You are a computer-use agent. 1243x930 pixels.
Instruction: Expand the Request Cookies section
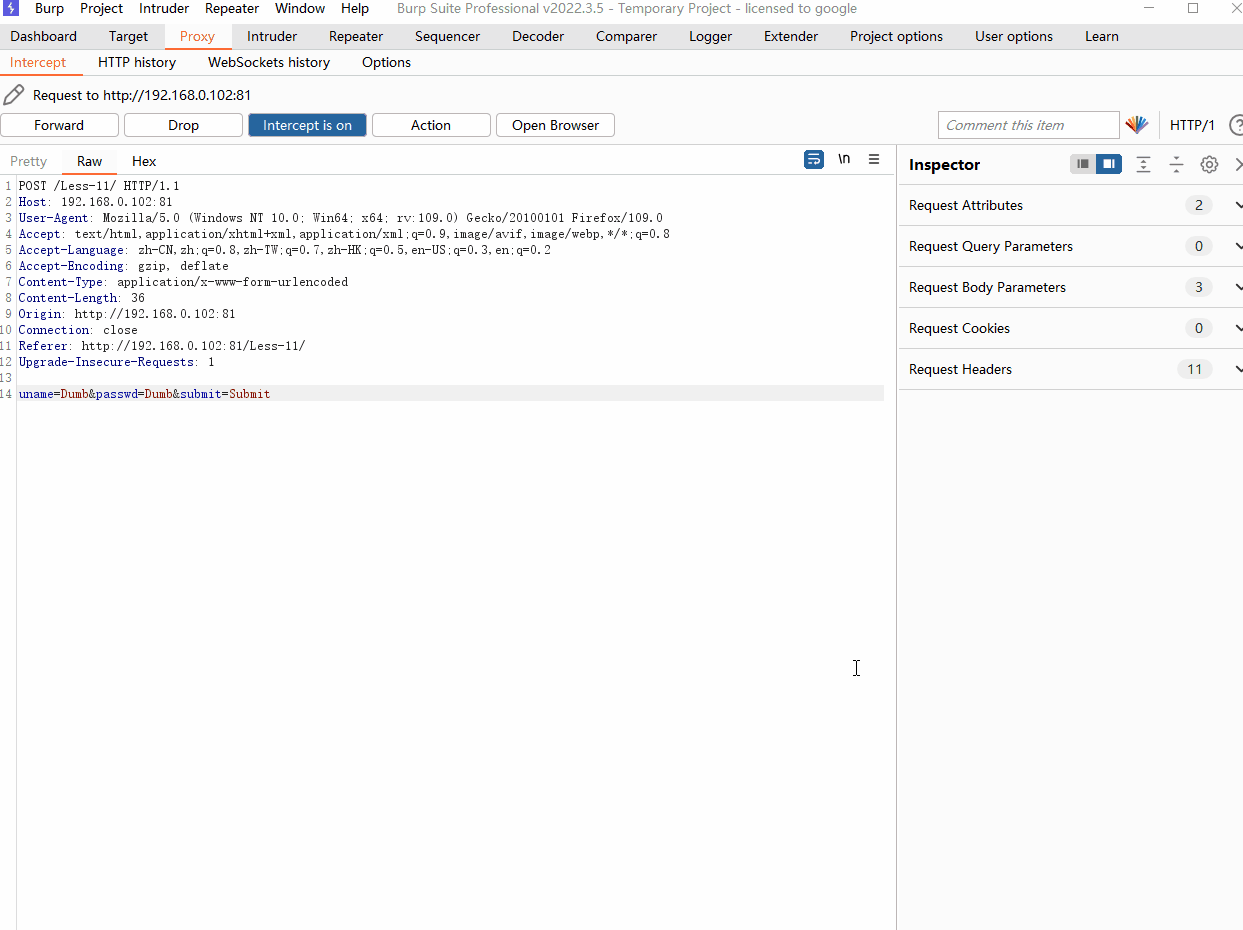(x=1071, y=328)
